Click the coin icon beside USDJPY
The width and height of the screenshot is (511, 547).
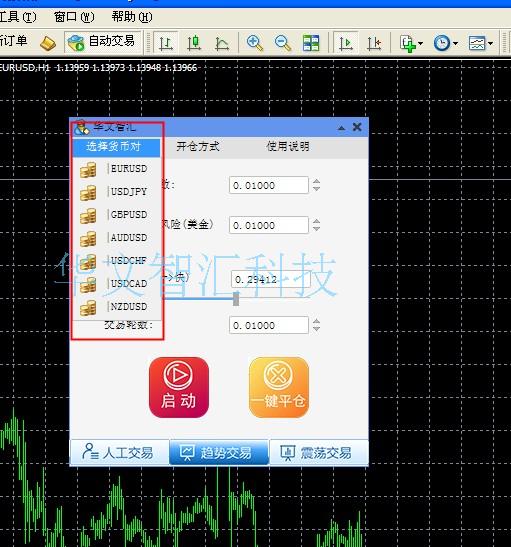88,193
